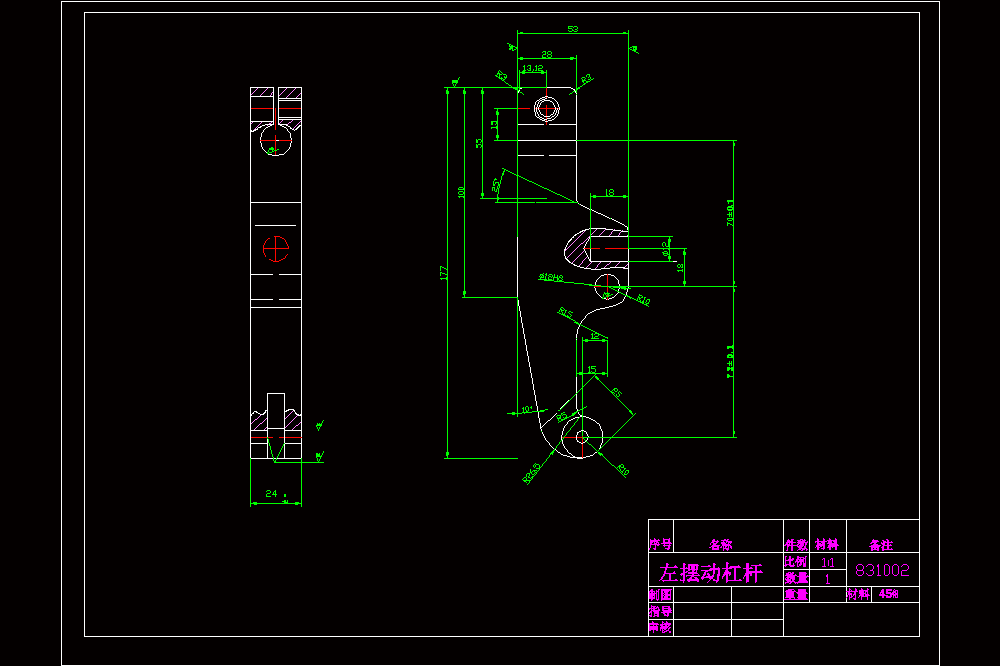Image resolution: width=1000 pixels, height=666 pixels.
Task: Click the "24" width dimension in side view
Action: 271,493
